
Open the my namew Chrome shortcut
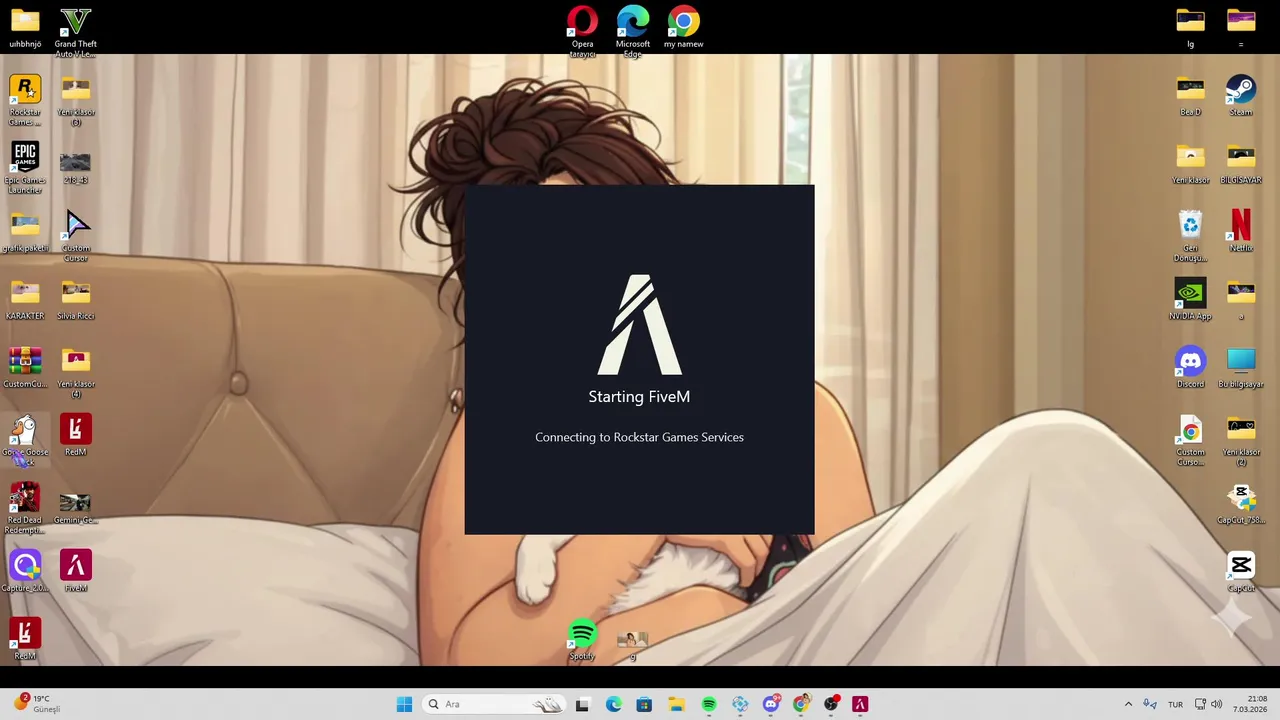click(683, 28)
